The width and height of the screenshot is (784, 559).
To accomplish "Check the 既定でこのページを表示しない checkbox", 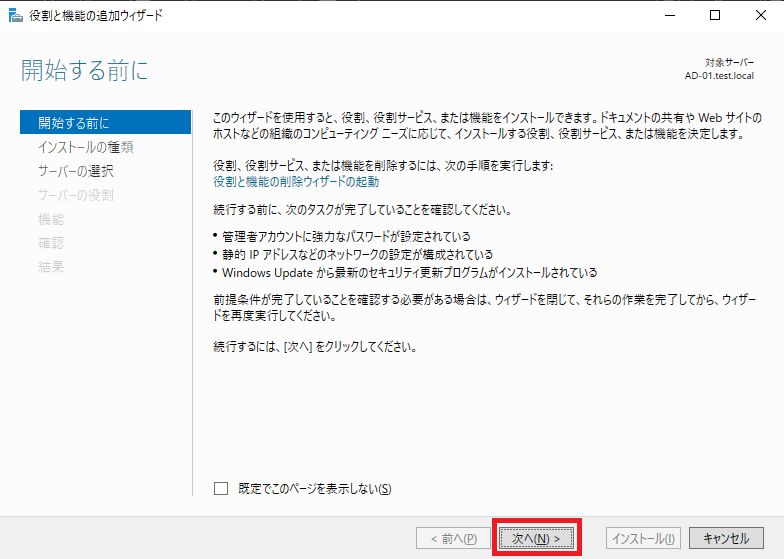I will click(220, 488).
